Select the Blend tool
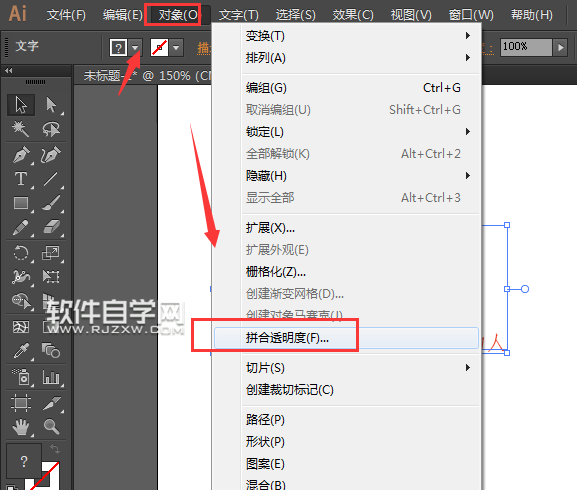Image resolution: width=577 pixels, height=490 pixels. click(51, 351)
